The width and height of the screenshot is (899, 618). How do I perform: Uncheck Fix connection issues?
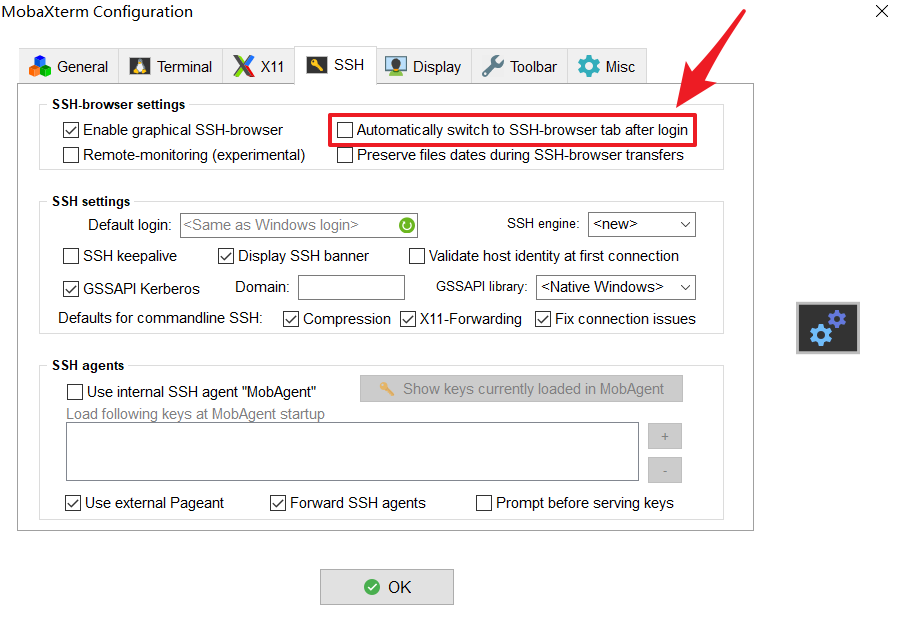(x=543, y=319)
